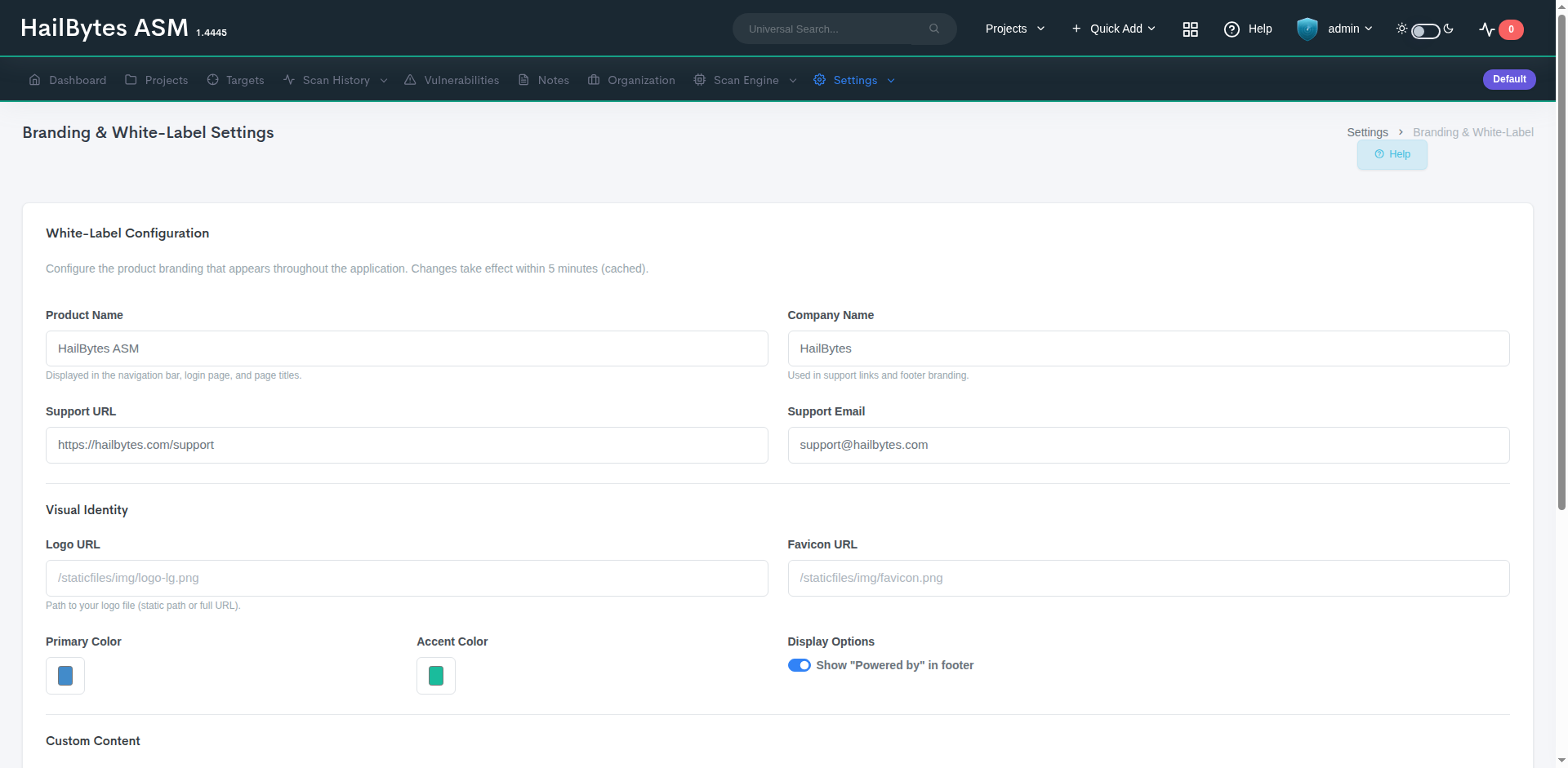Viewport: 1568px width, 768px height.
Task: Click the red notification count badge
Action: pyautogui.click(x=1511, y=29)
